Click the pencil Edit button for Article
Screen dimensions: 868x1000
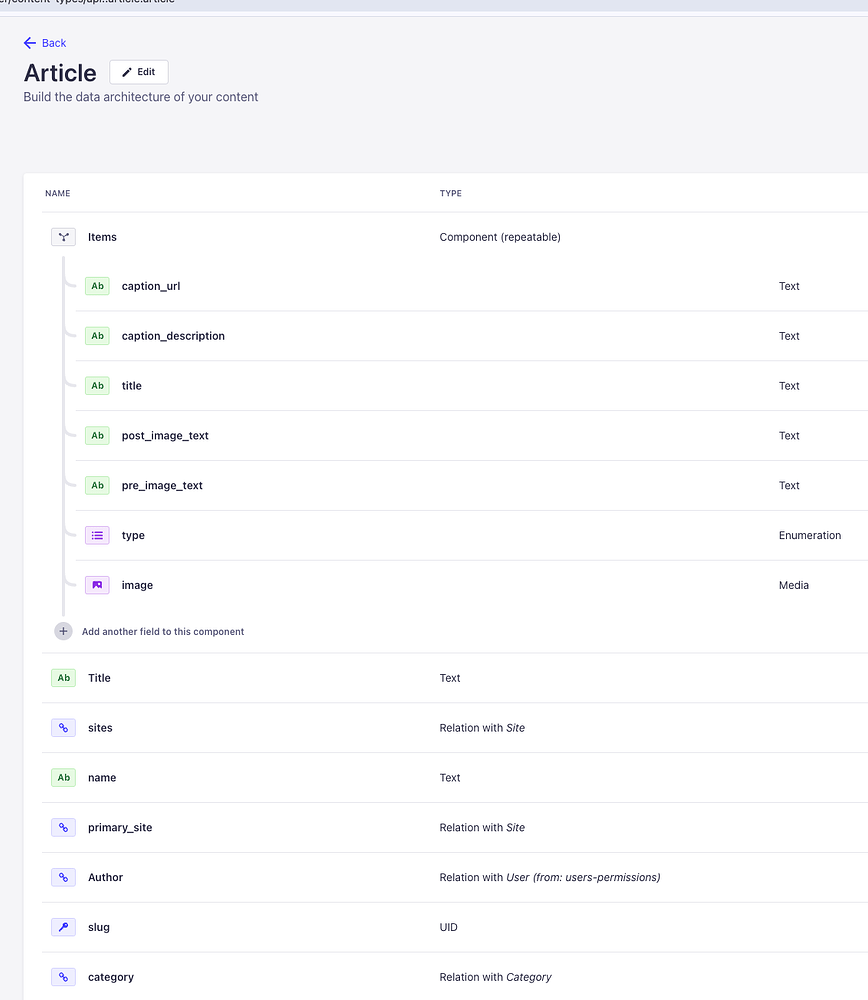[x=139, y=72]
